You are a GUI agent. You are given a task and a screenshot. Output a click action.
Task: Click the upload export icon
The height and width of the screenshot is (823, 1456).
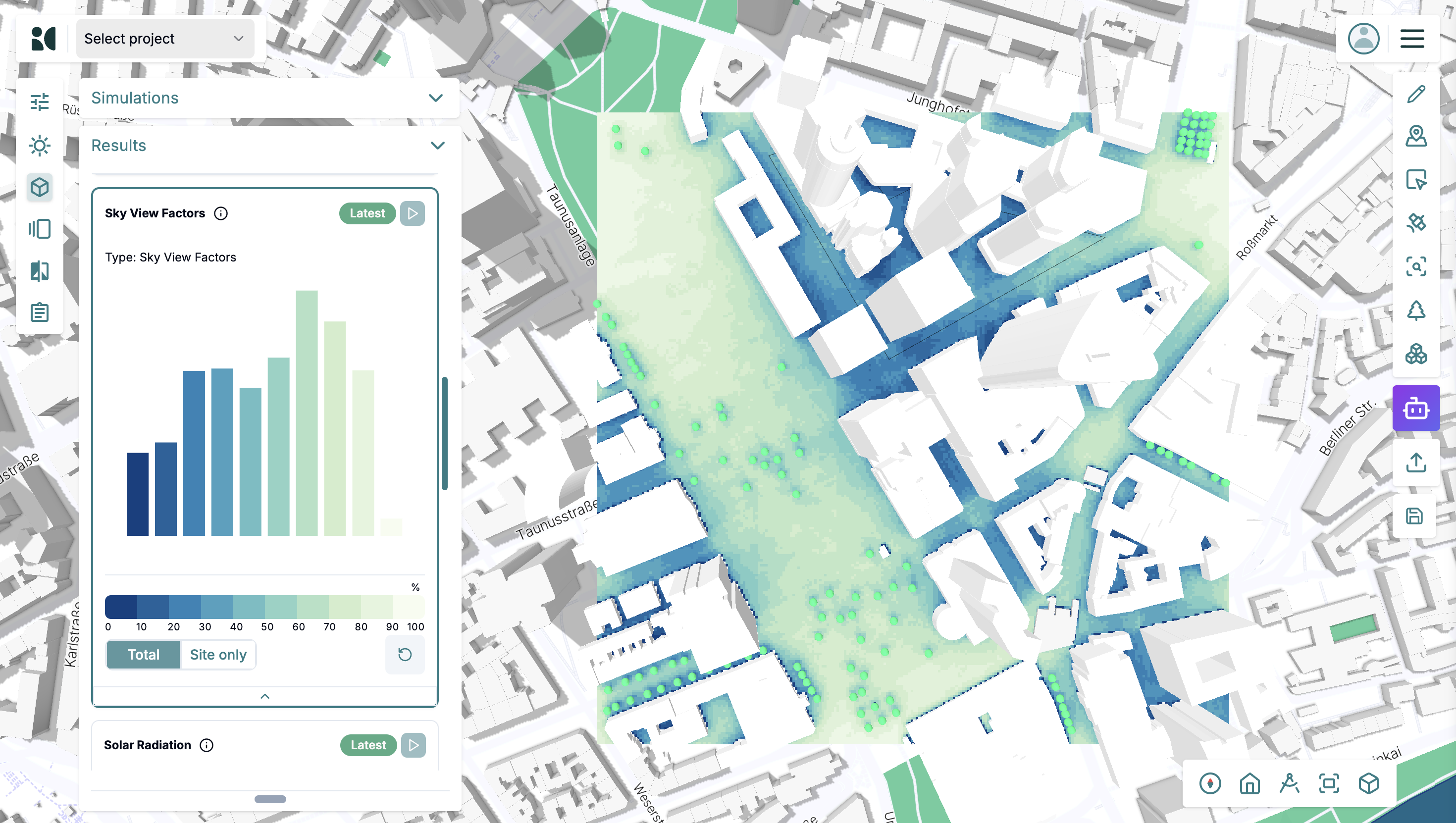1416,463
